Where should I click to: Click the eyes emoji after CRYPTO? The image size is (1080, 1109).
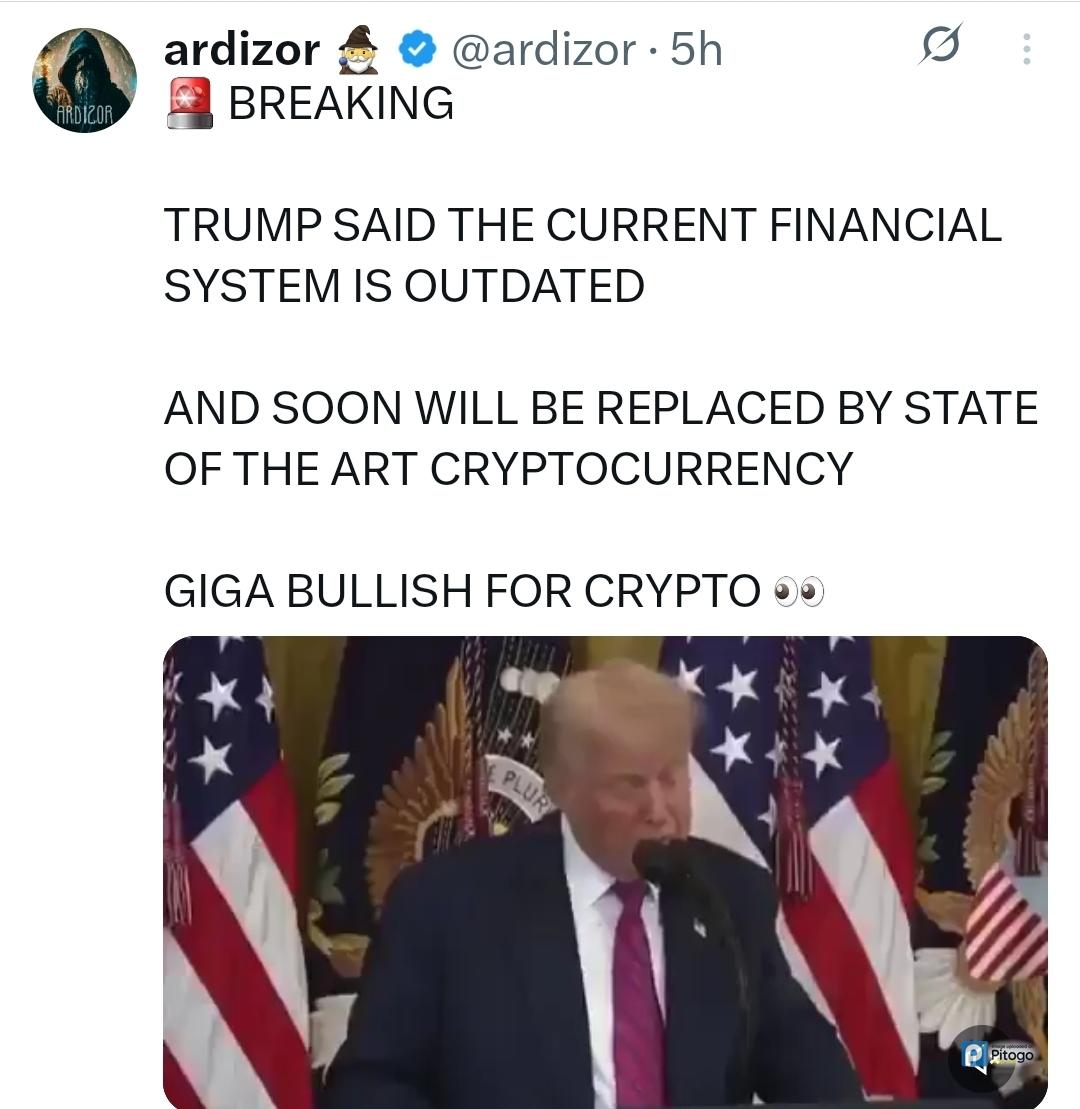click(799, 592)
